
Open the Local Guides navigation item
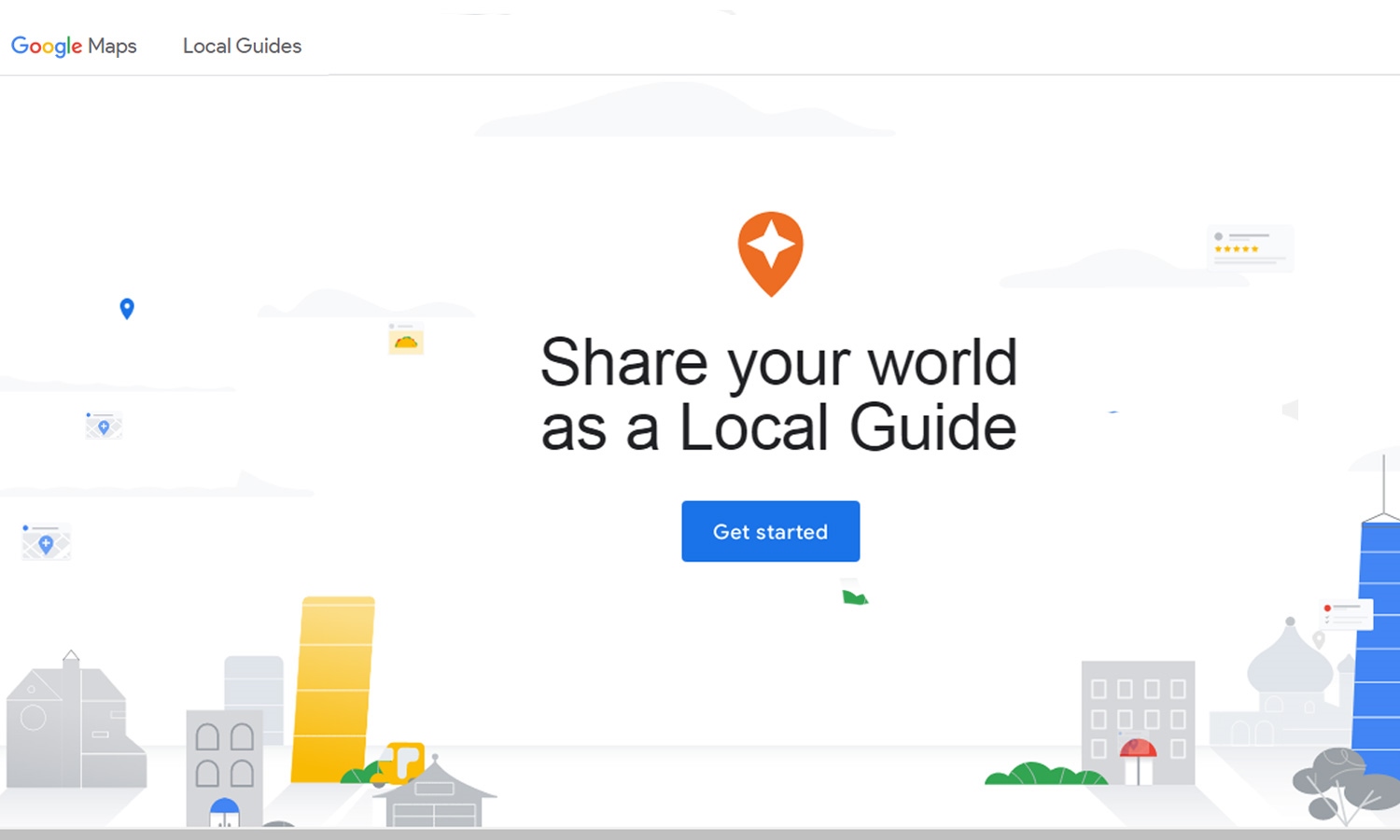point(242,46)
